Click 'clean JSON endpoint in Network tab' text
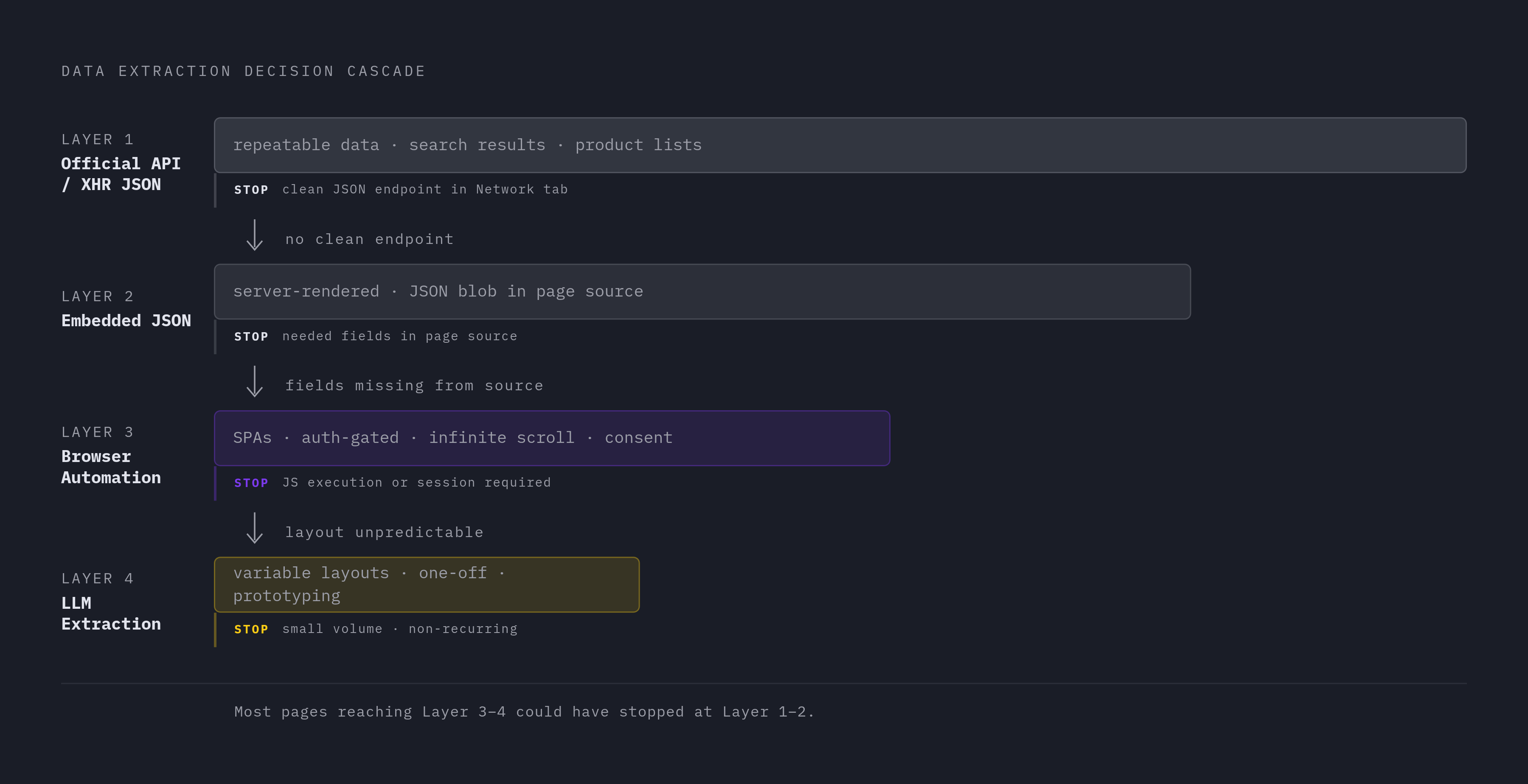The height and width of the screenshot is (784, 1528). tap(425, 190)
